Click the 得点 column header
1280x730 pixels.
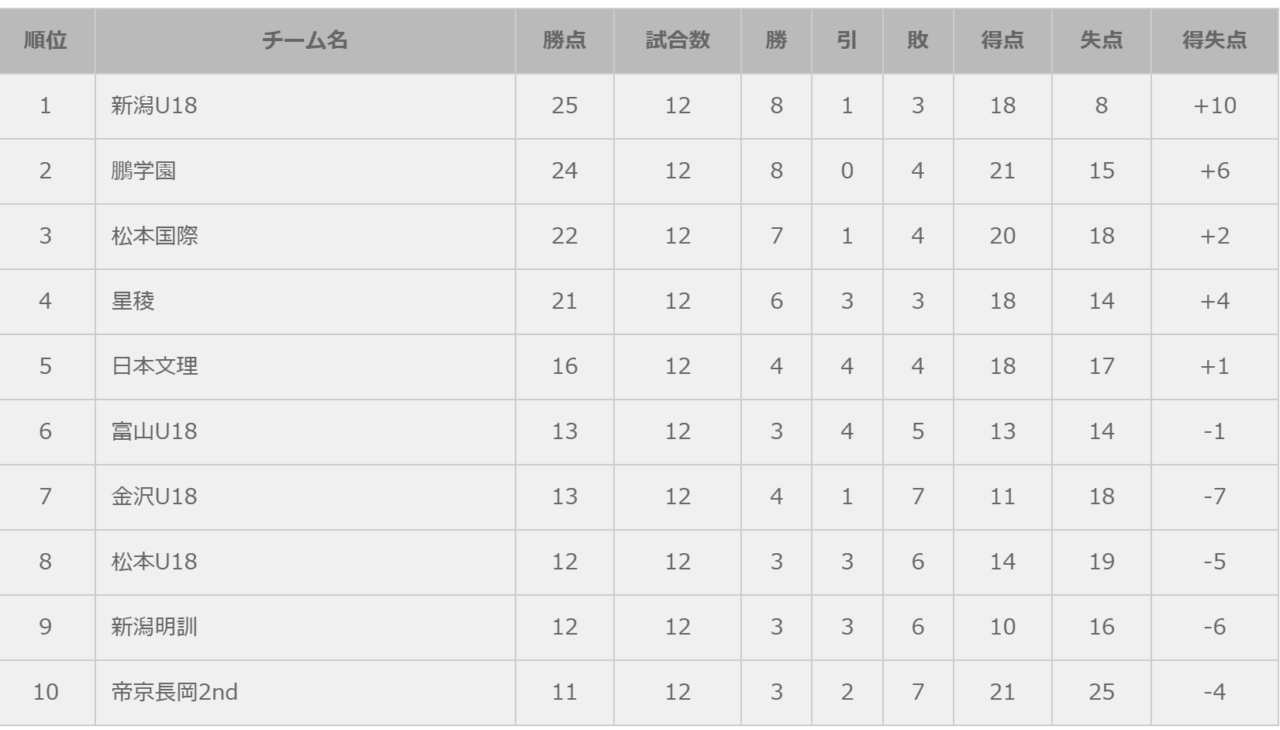point(1002,41)
